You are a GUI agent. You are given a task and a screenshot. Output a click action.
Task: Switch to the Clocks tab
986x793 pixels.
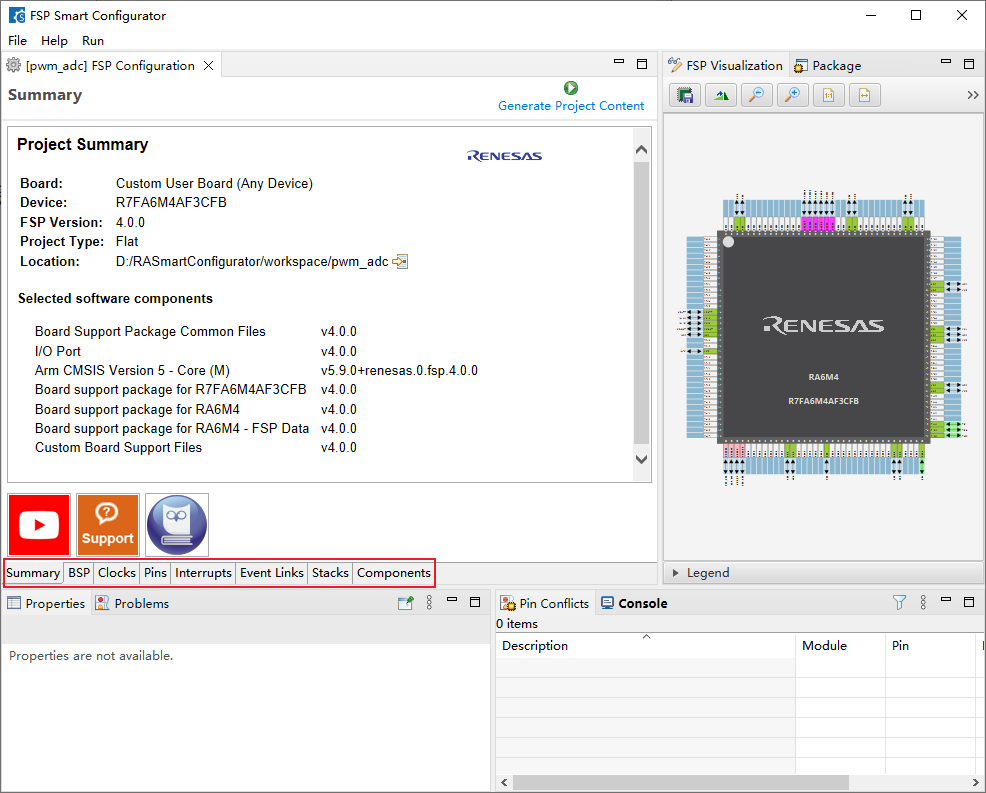click(x=117, y=573)
